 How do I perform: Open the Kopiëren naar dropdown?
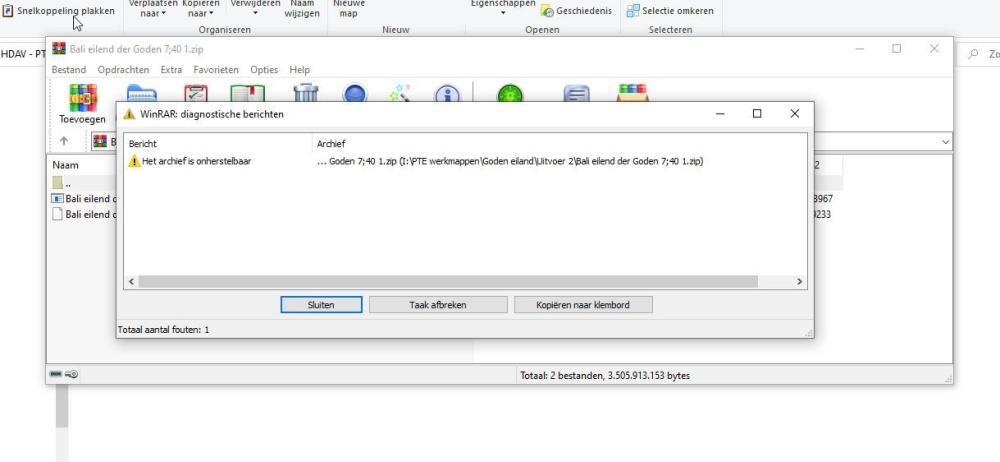click(x=199, y=9)
